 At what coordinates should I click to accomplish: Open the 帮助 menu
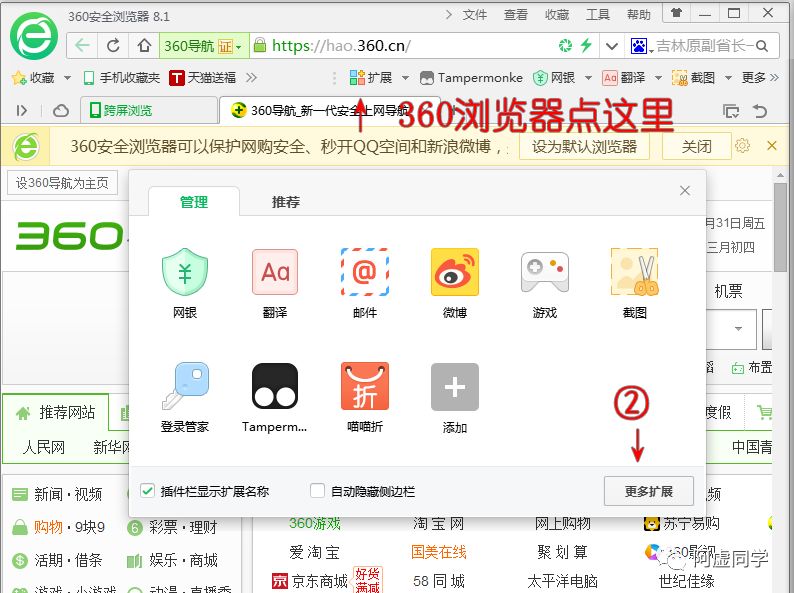coord(639,15)
